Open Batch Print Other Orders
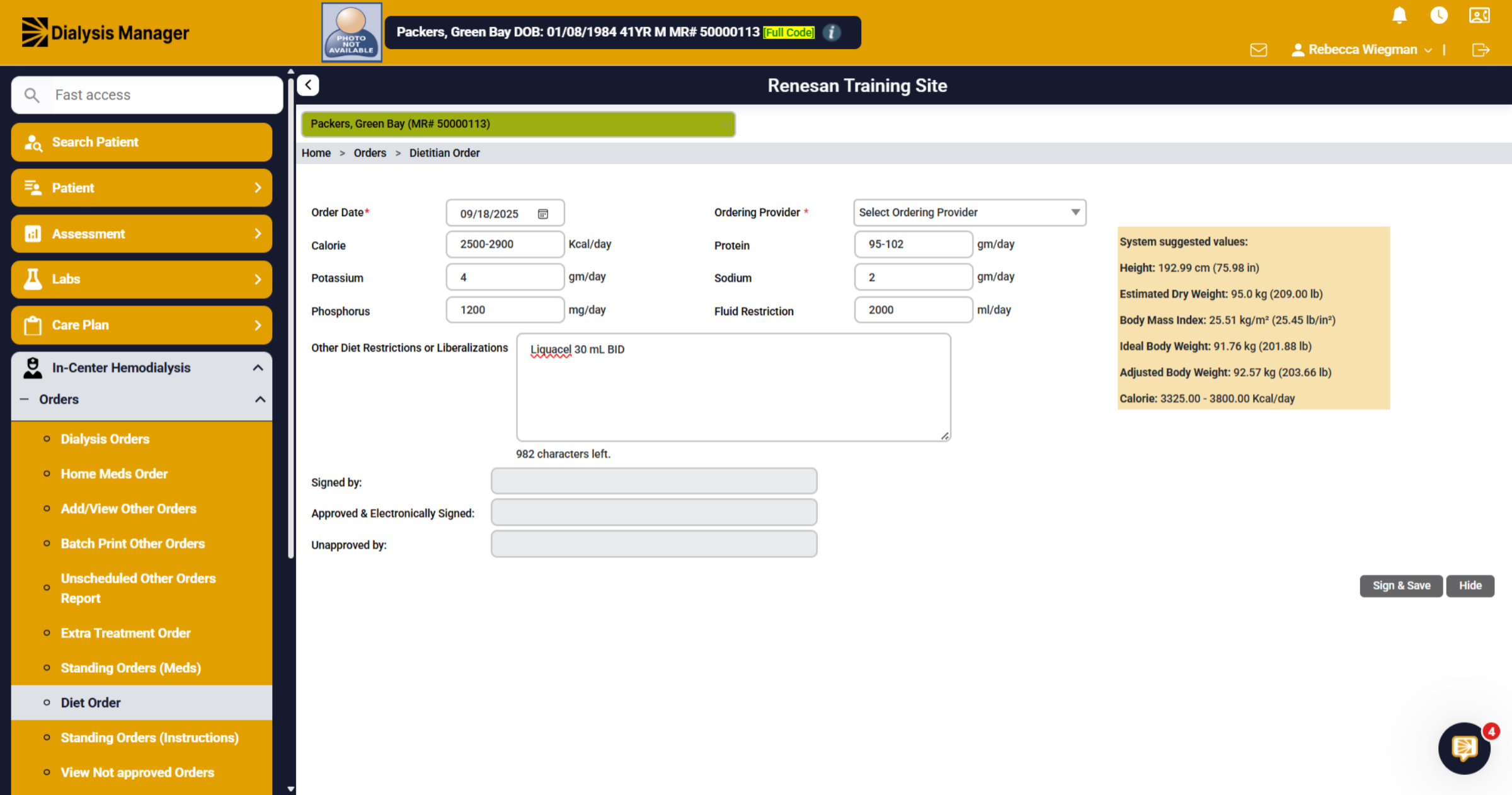 [x=133, y=544]
